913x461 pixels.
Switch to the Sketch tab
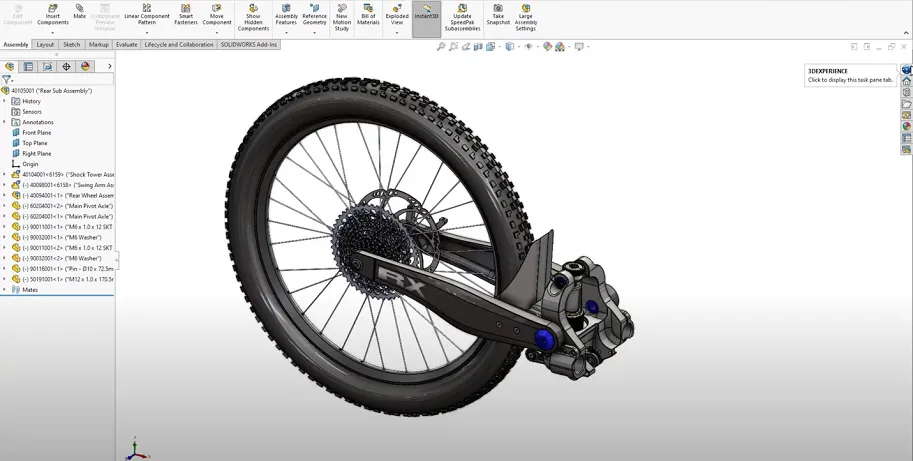pos(72,45)
